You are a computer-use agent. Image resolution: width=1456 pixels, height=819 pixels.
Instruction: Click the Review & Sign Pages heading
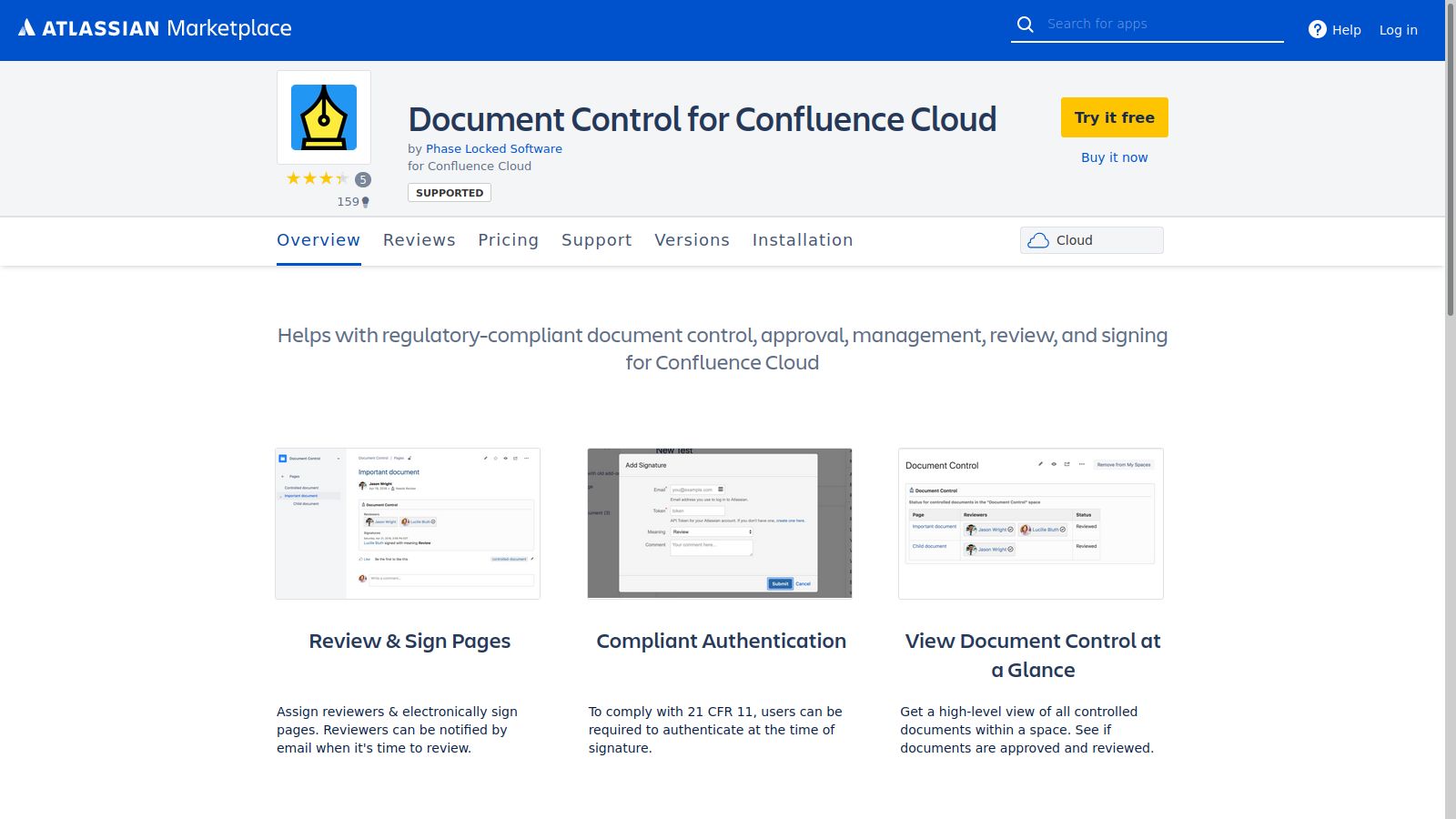[409, 642]
